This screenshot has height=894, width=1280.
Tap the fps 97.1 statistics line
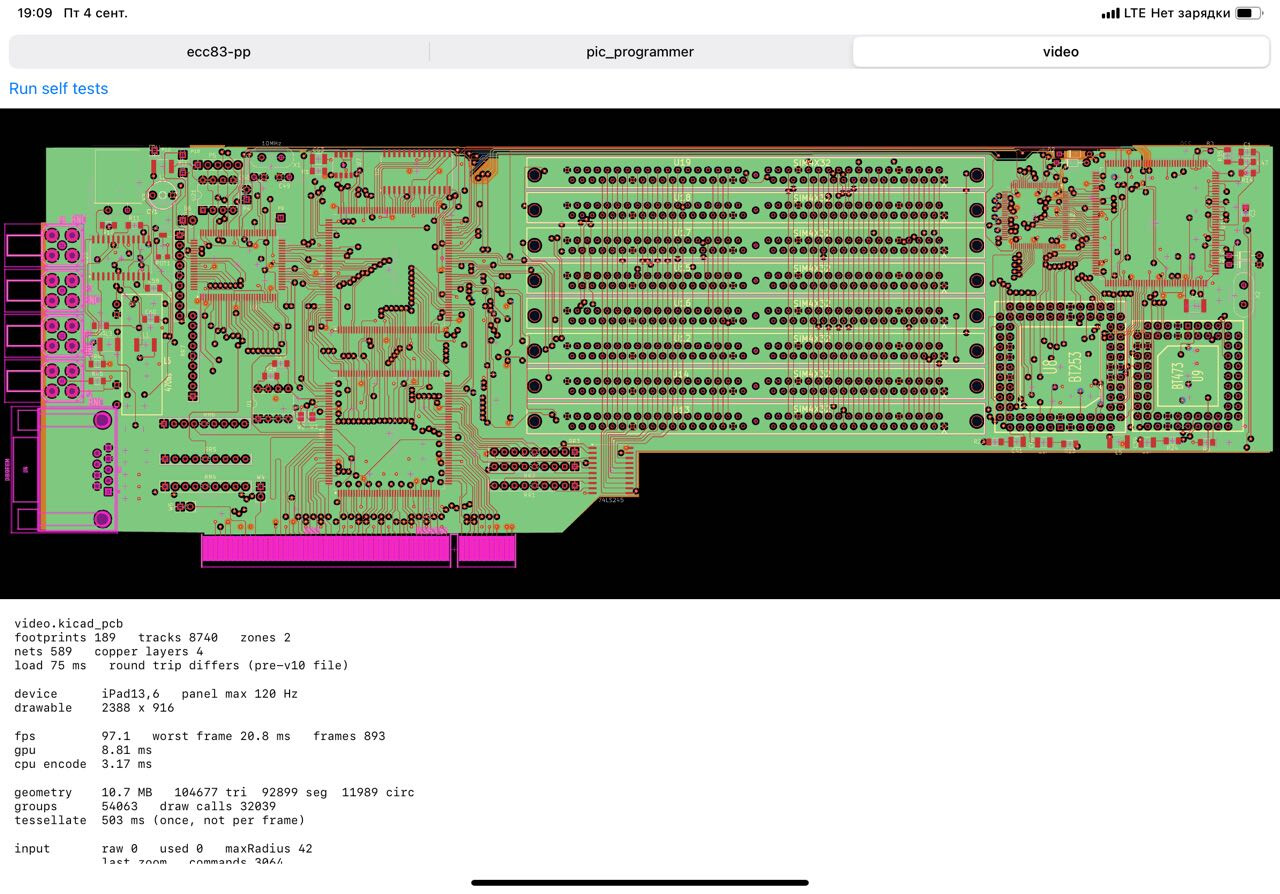click(200, 736)
